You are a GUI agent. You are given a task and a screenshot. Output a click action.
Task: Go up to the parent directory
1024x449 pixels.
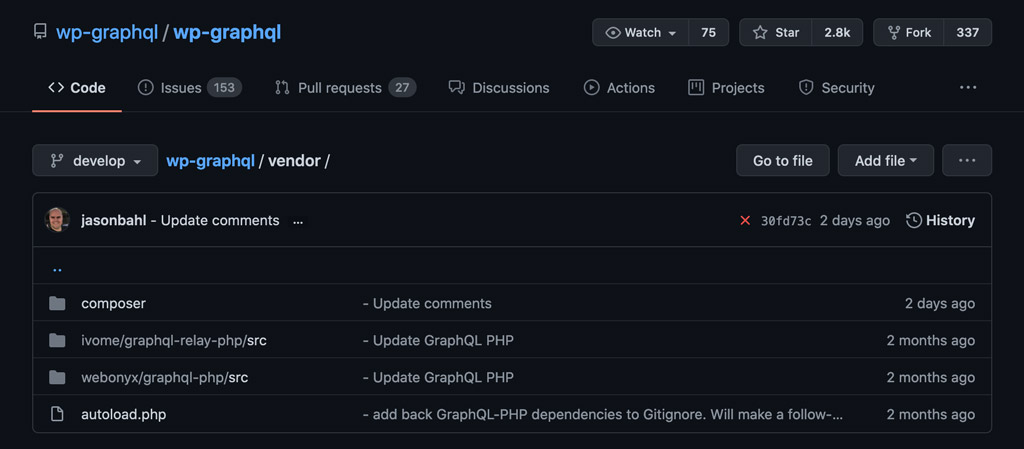tap(57, 268)
